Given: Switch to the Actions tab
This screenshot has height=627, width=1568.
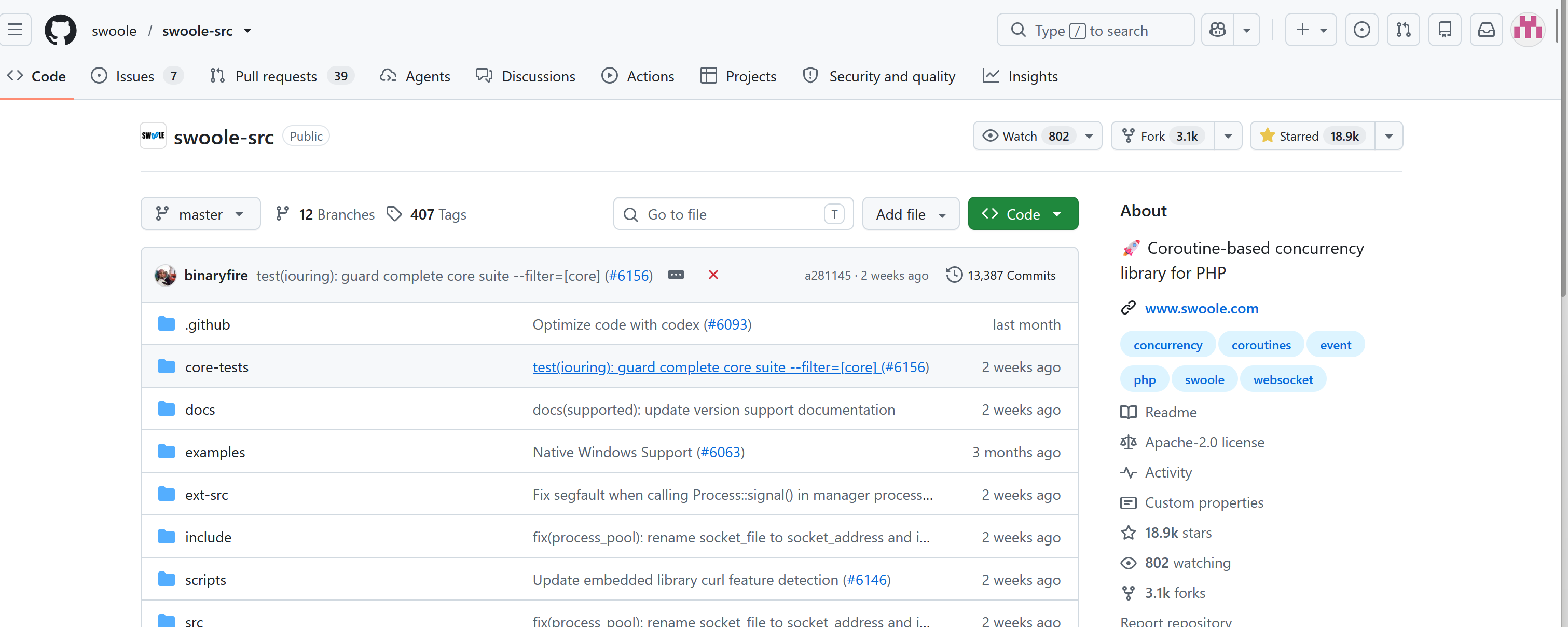Looking at the screenshot, I should pyautogui.click(x=638, y=76).
